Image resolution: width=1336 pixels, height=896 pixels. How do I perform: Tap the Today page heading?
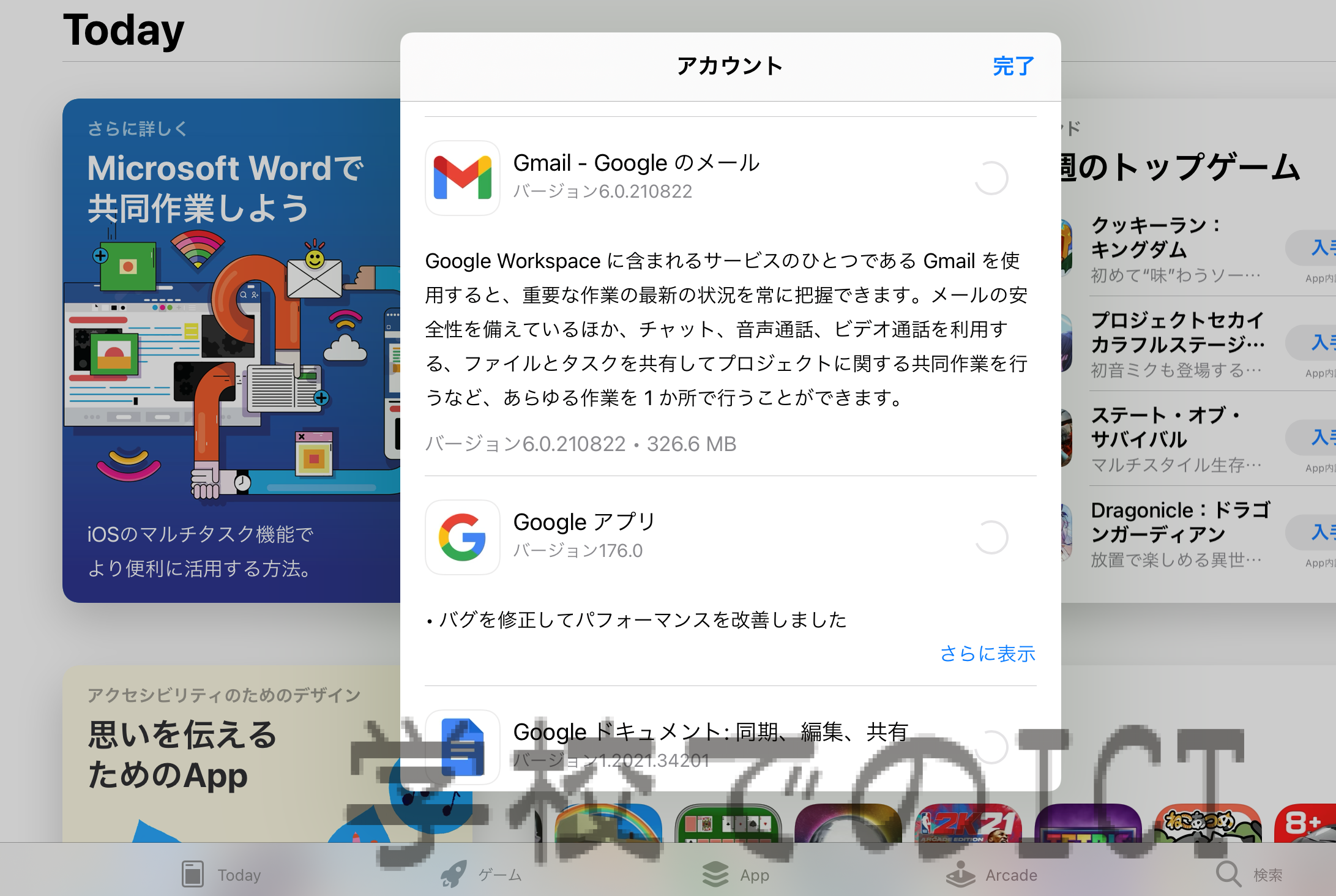(123, 31)
